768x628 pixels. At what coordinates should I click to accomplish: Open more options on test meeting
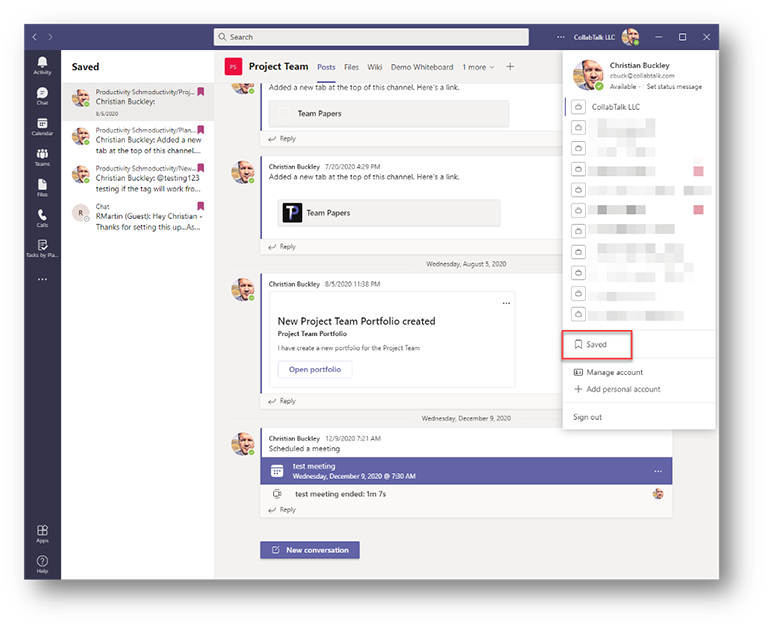coord(658,471)
